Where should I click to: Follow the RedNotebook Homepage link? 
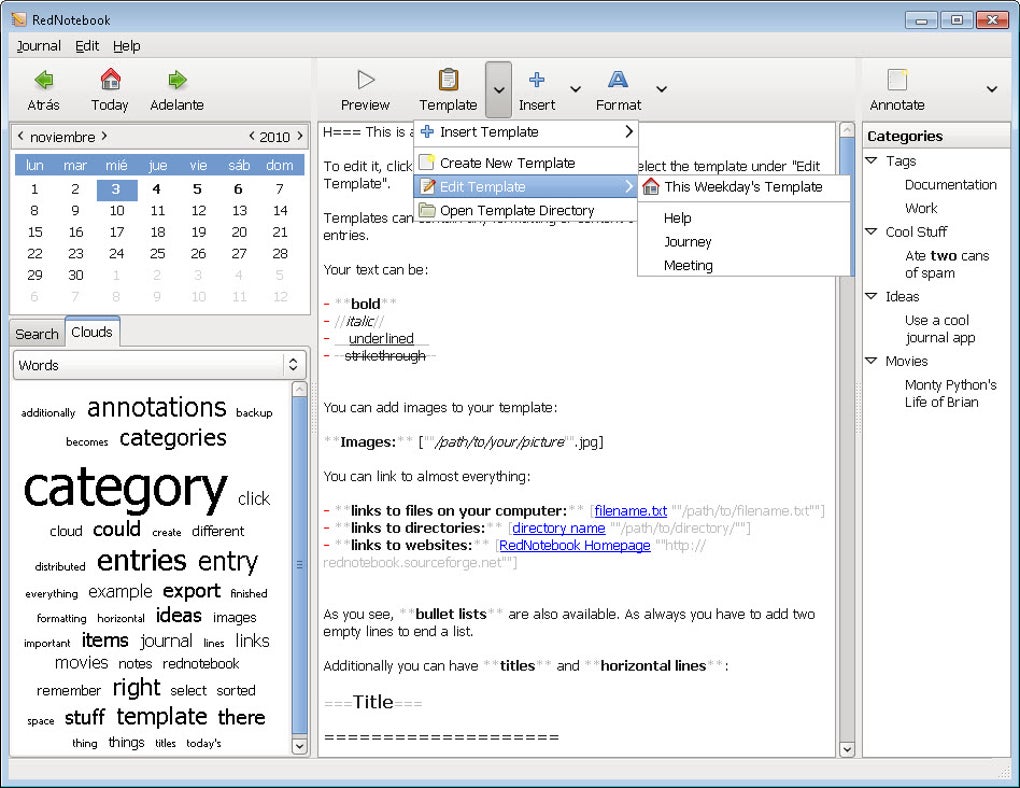(x=574, y=545)
